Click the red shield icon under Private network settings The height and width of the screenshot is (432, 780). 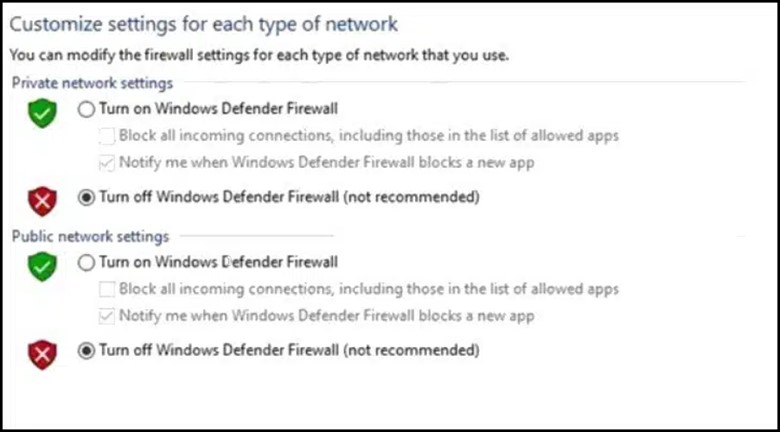[42, 201]
